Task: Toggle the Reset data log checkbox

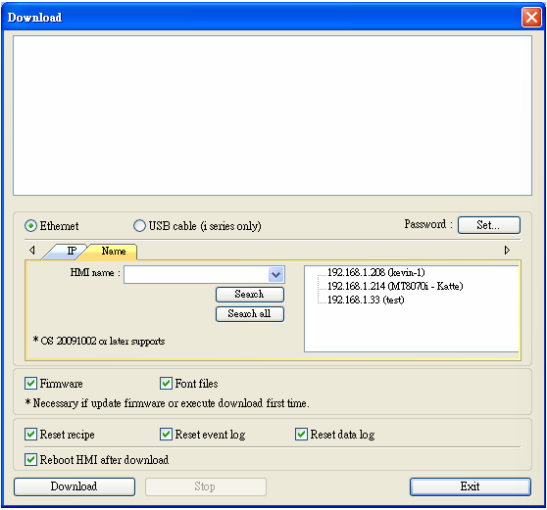Action: click(x=301, y=434)
